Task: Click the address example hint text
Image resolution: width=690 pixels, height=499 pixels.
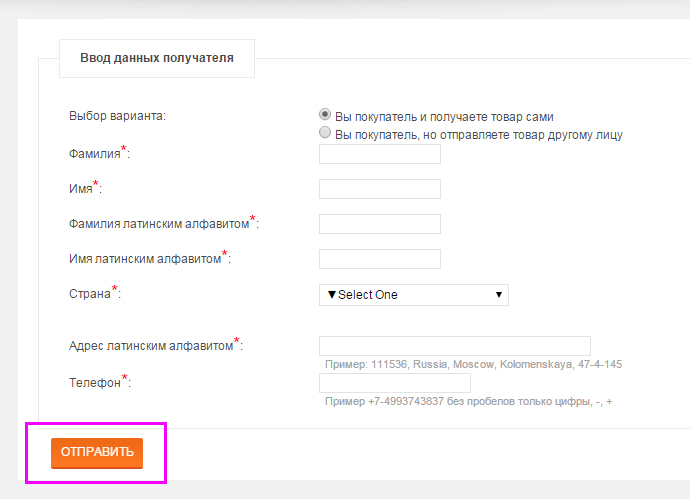Action: pos(473,364)
